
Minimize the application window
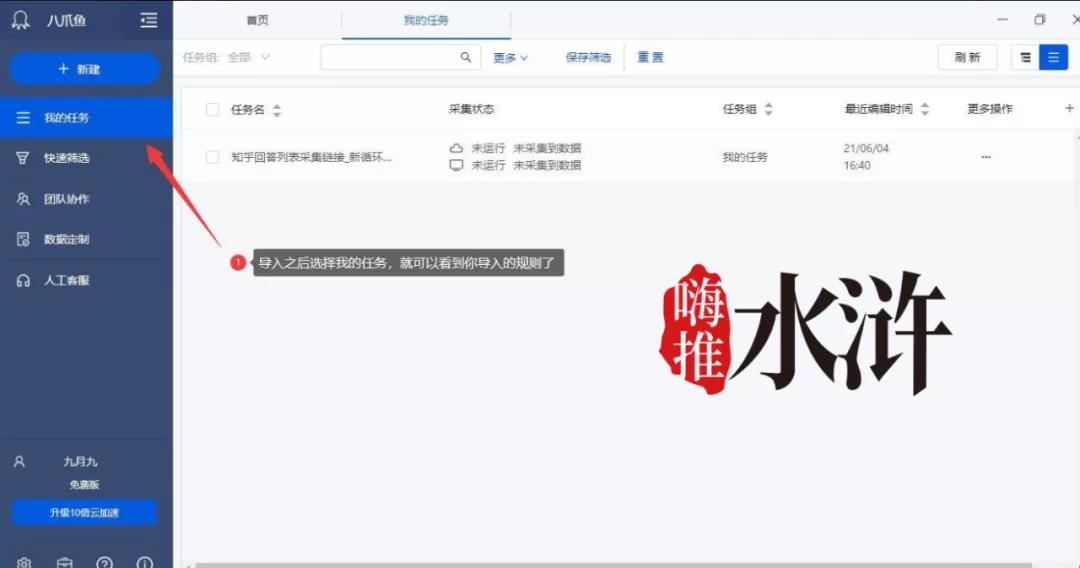(x=1002, y=20)
